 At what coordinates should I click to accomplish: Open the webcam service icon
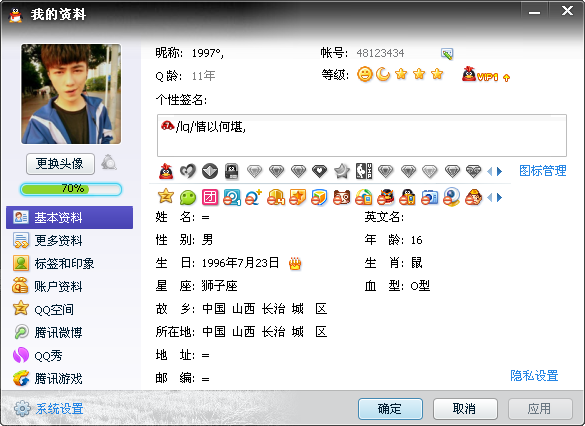click(451, 197)
